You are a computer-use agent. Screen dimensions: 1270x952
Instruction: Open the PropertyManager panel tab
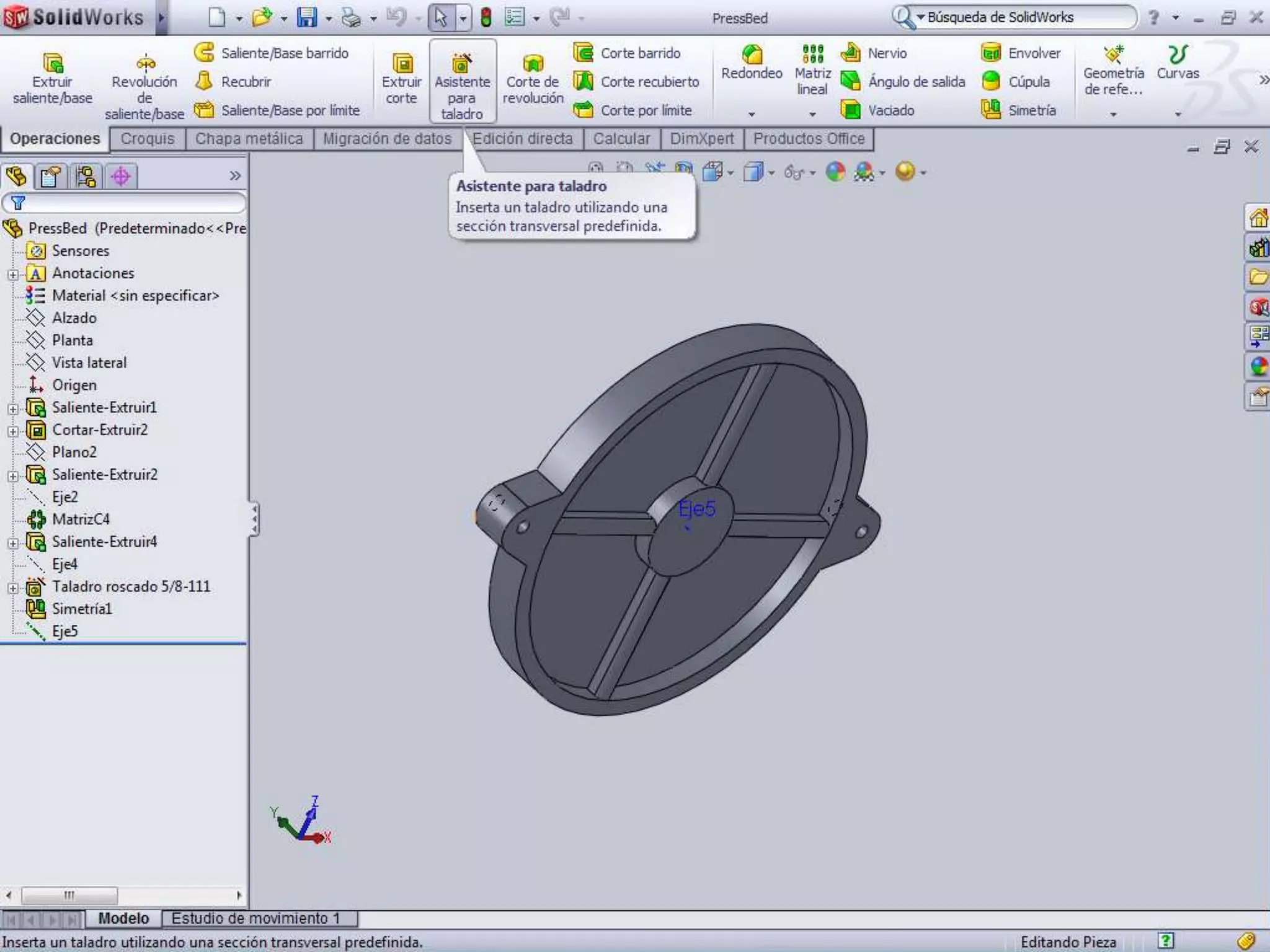tap(50, 177)
